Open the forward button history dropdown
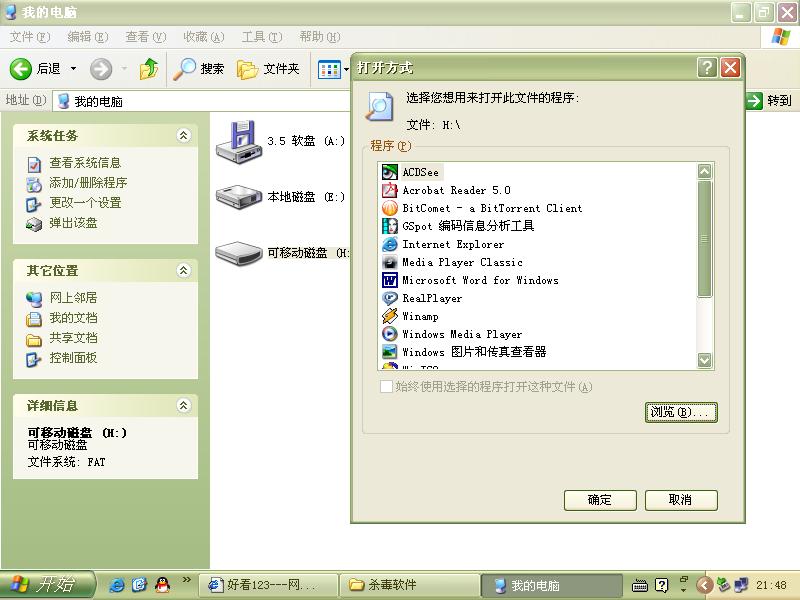The image size is (800, 600). click(x=124, y=68)
